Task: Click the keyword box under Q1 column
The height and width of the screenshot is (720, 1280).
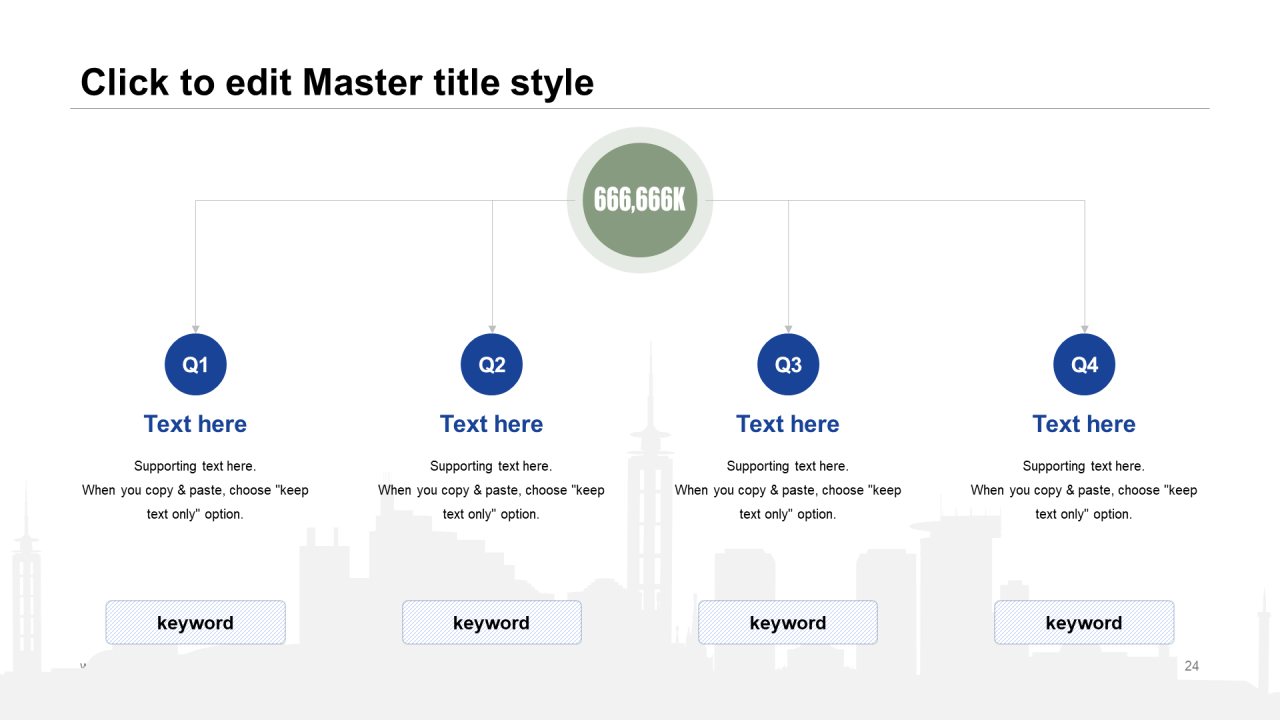Action: pos(195,623)
